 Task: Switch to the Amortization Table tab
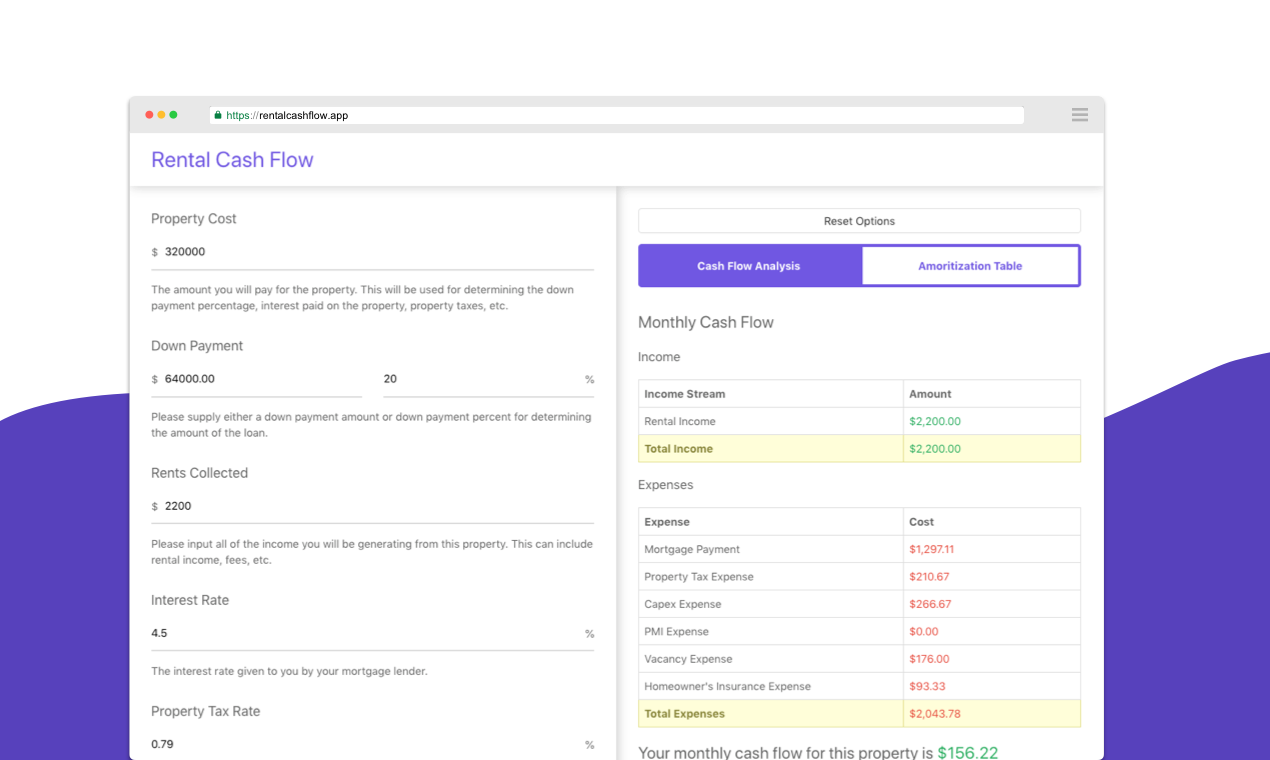tap(969, 265)
